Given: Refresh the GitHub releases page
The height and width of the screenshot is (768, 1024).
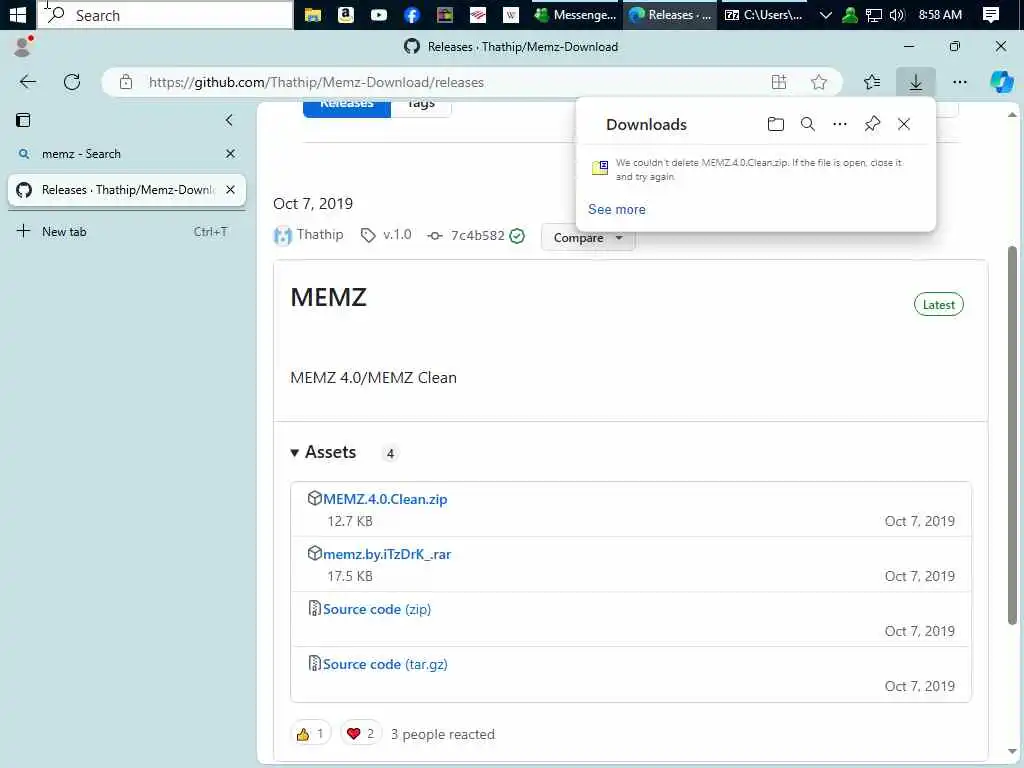Looking at the screenshot, I should point(72,82).
